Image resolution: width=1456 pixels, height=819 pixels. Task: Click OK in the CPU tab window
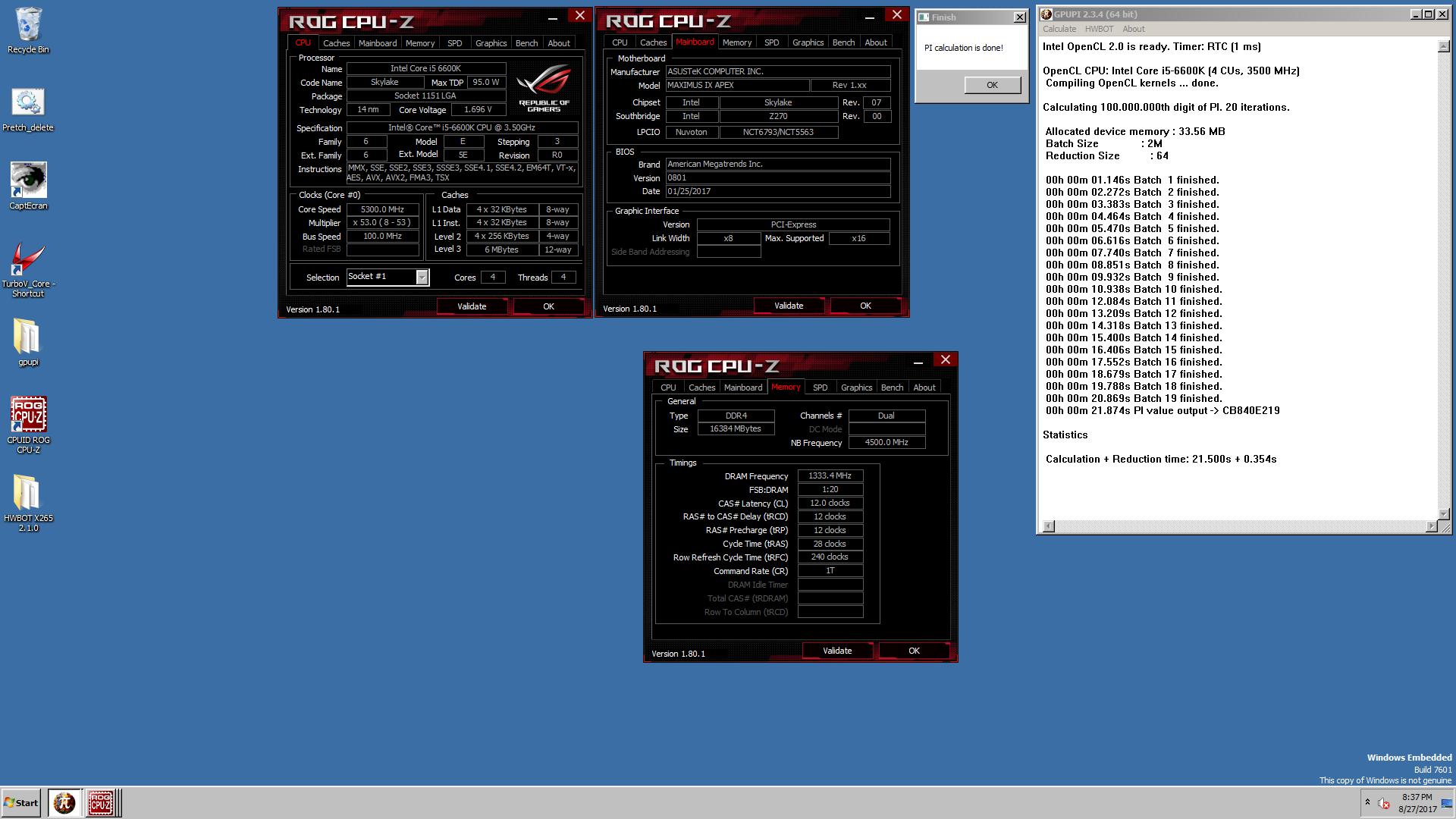point(548,306)
